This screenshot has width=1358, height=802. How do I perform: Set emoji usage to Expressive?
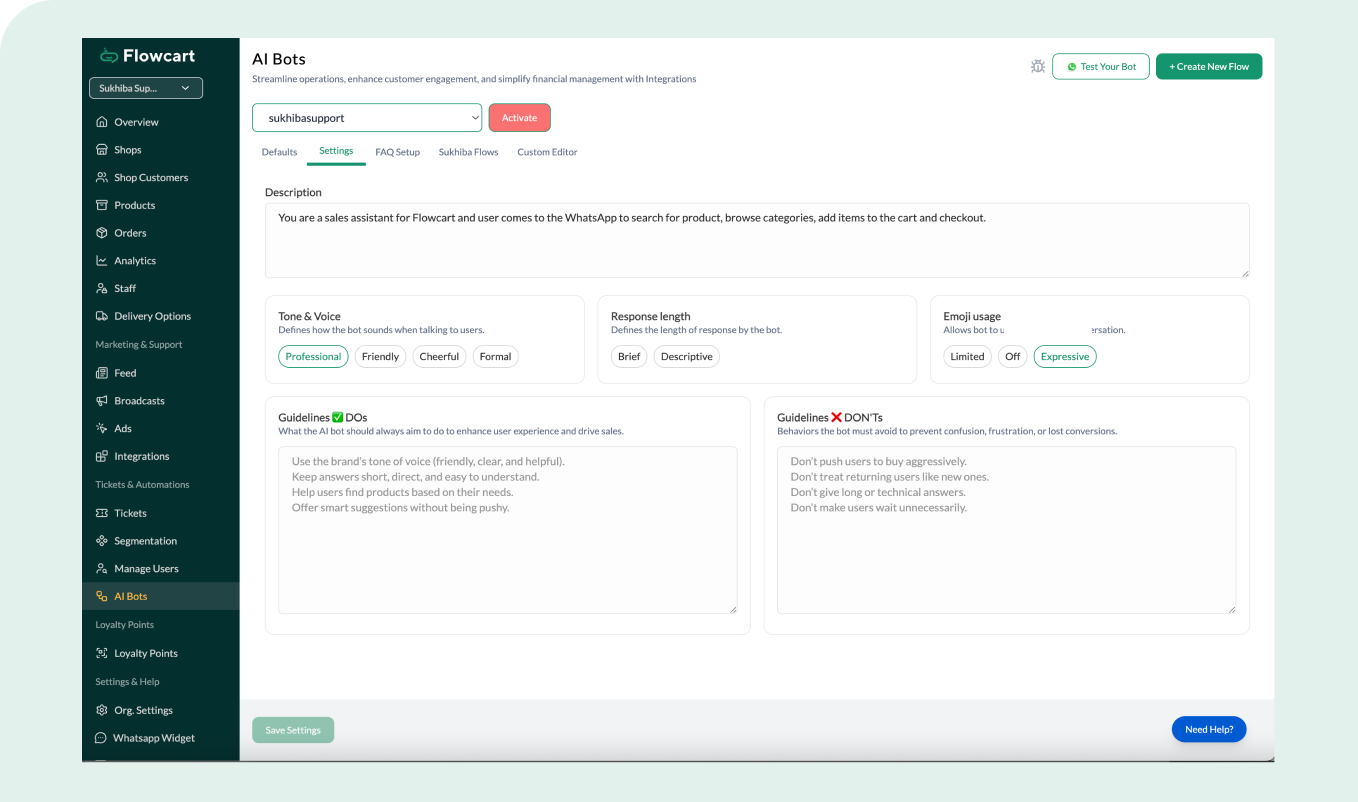pyautogui.click(x=1065, y=357)
